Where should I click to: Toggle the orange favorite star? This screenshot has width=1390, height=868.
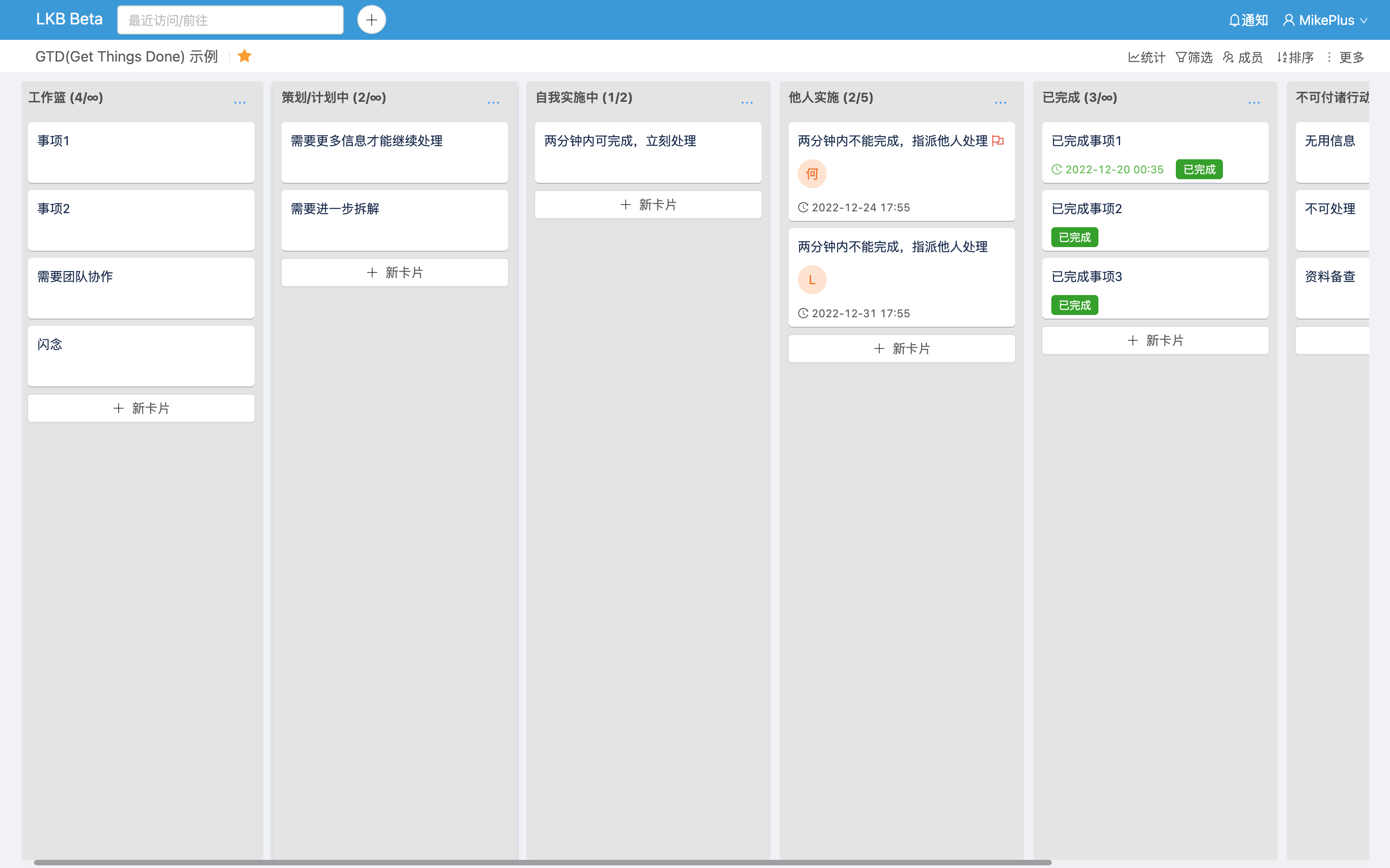click(x=244, y=56)
